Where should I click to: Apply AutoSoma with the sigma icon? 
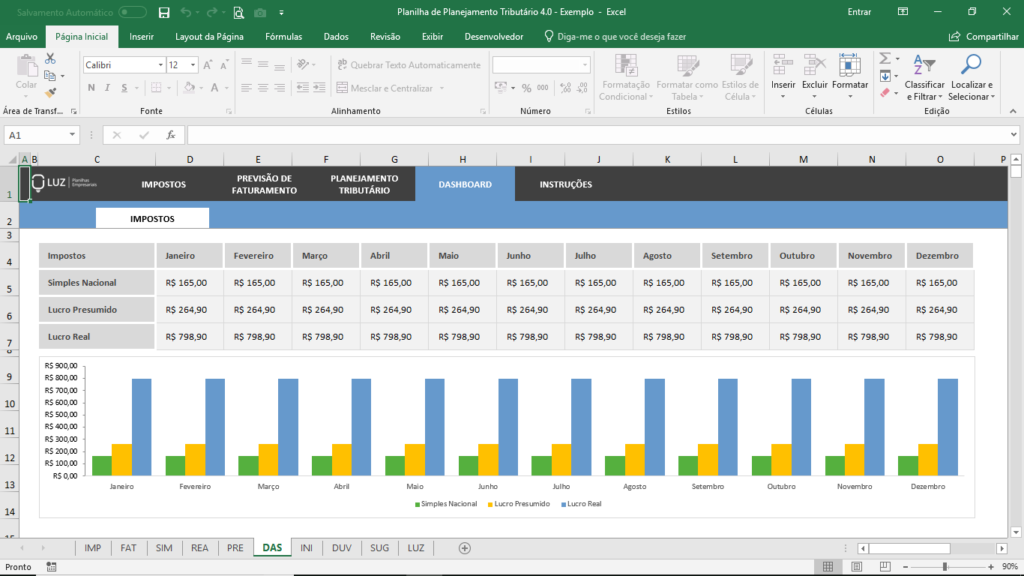tap(885, 60)
